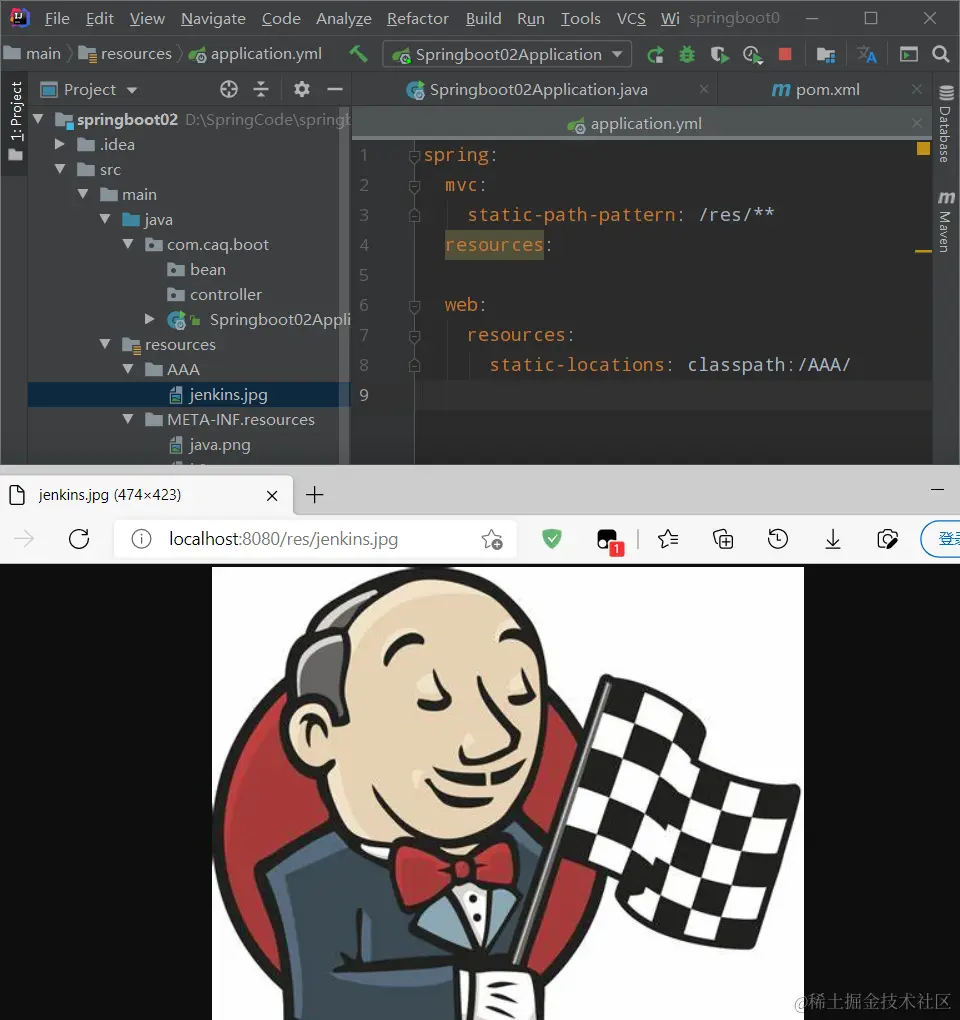Image resolution: width=960 pixels, height=1020 pixels.
Task: Open the Project panel settings gear
Action: coord(301,89)
